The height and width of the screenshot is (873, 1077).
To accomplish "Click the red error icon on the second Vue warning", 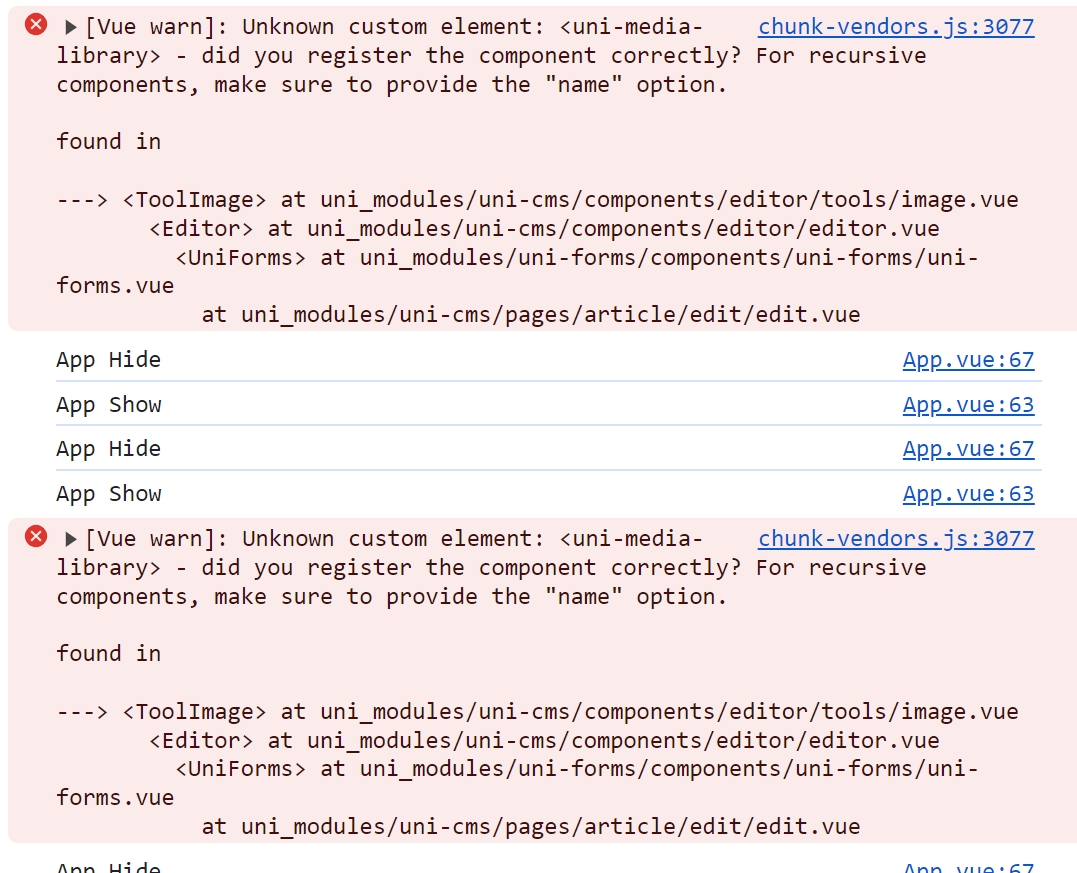I will [x=36, y=537].
